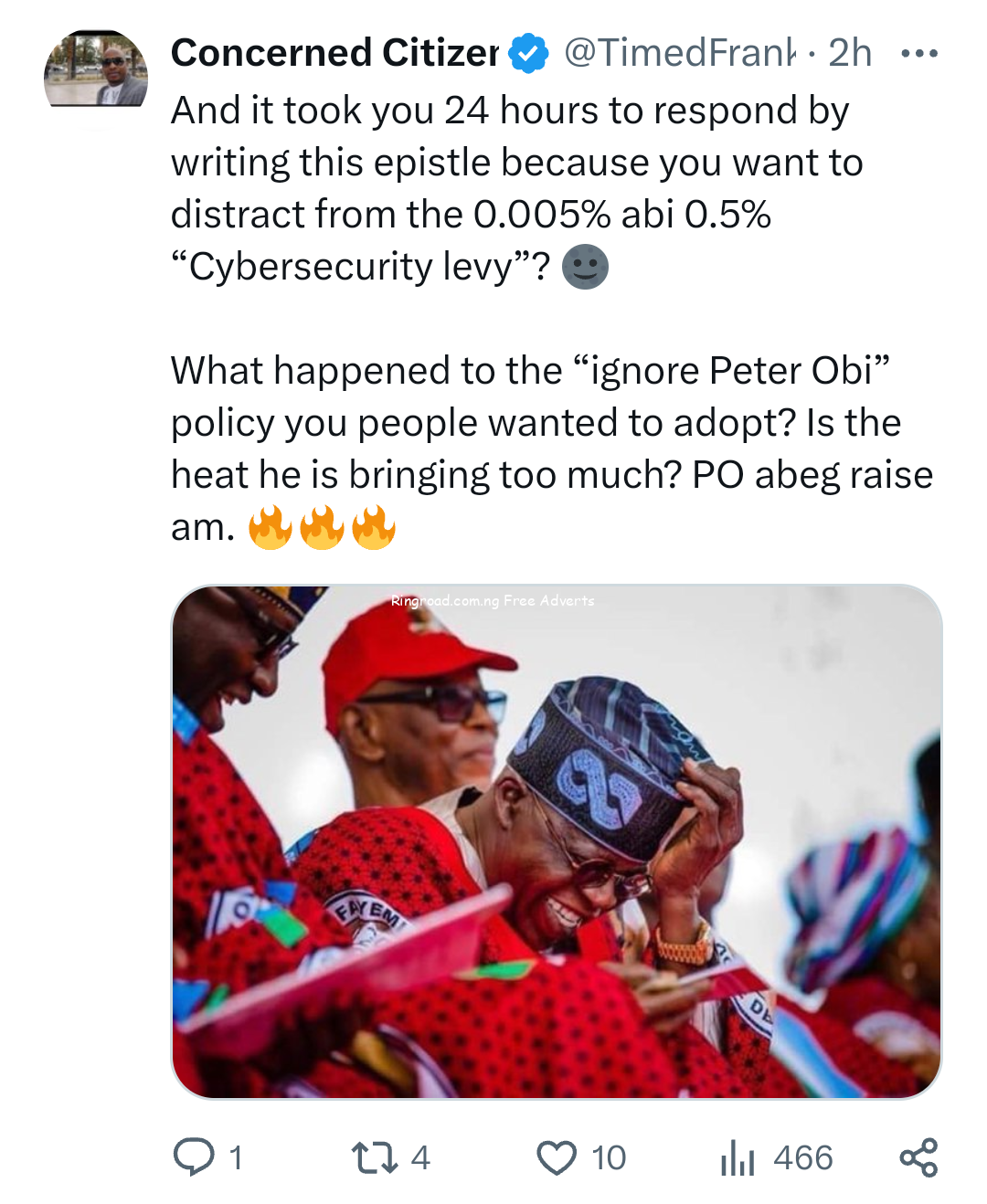Viewport: 987px width, 1204px height.
Task: Click the reply count of 1
Action: click(x=236, y=1157)
